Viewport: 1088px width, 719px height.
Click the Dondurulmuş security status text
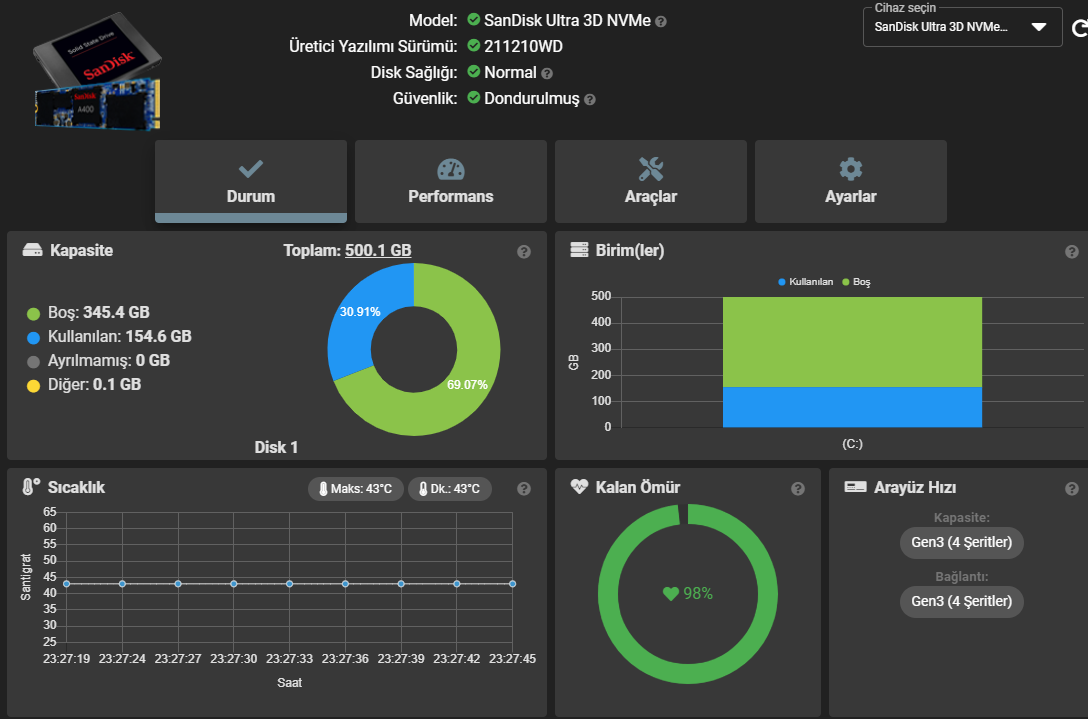click(532, 99)
